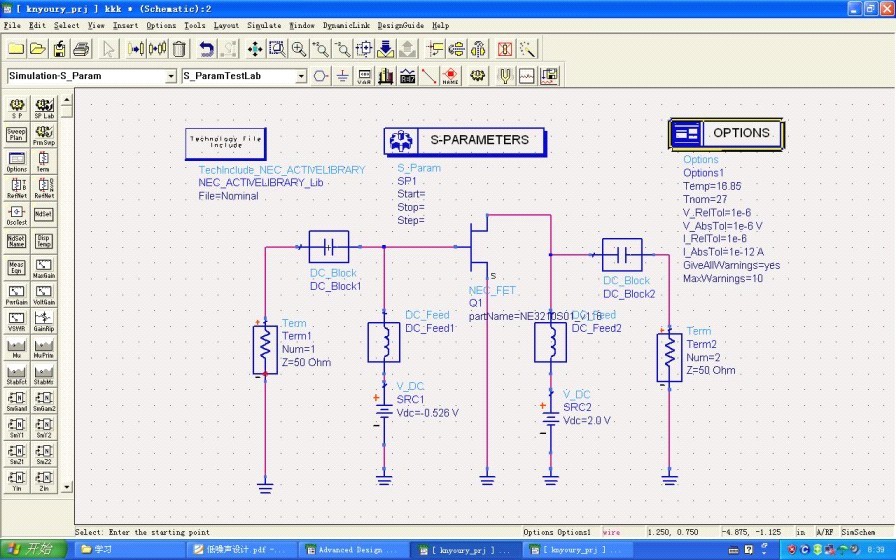896x560 pixels.
Task: Select the Term2 resistor symbol
Action: pos(669,358)
